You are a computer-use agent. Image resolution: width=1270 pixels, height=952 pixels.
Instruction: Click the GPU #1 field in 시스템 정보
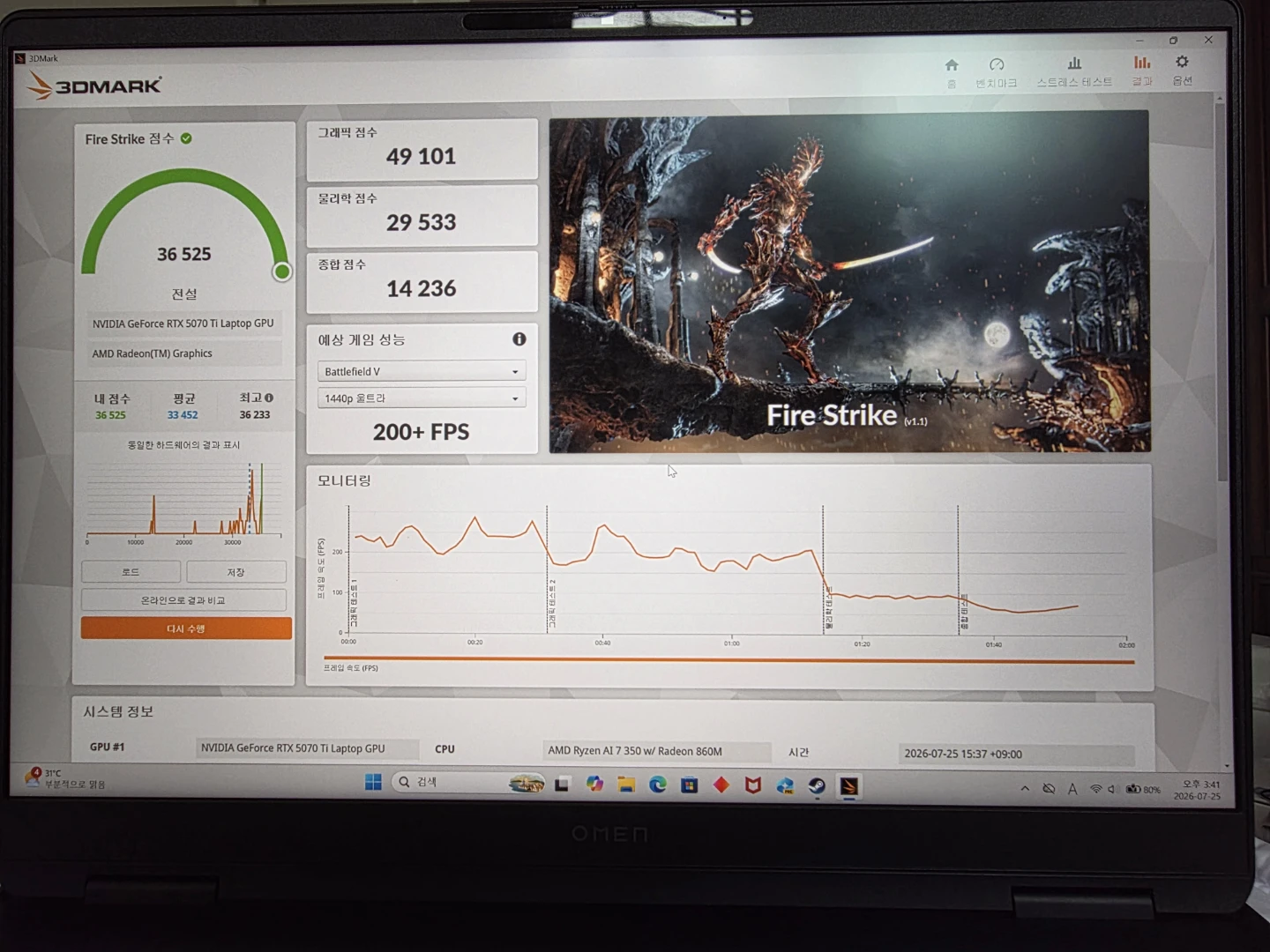click(x=307, y=748)
